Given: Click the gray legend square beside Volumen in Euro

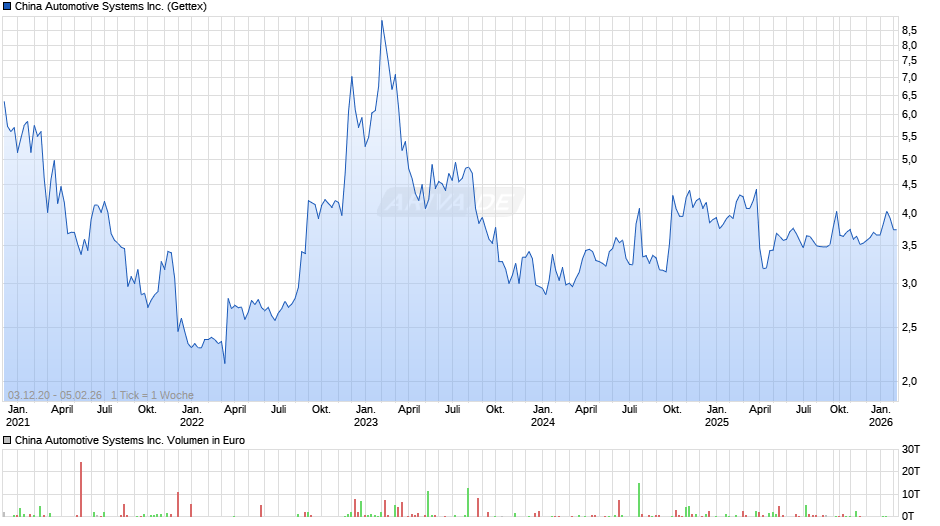Looking at the screenshot, I should tap(7, 440).
